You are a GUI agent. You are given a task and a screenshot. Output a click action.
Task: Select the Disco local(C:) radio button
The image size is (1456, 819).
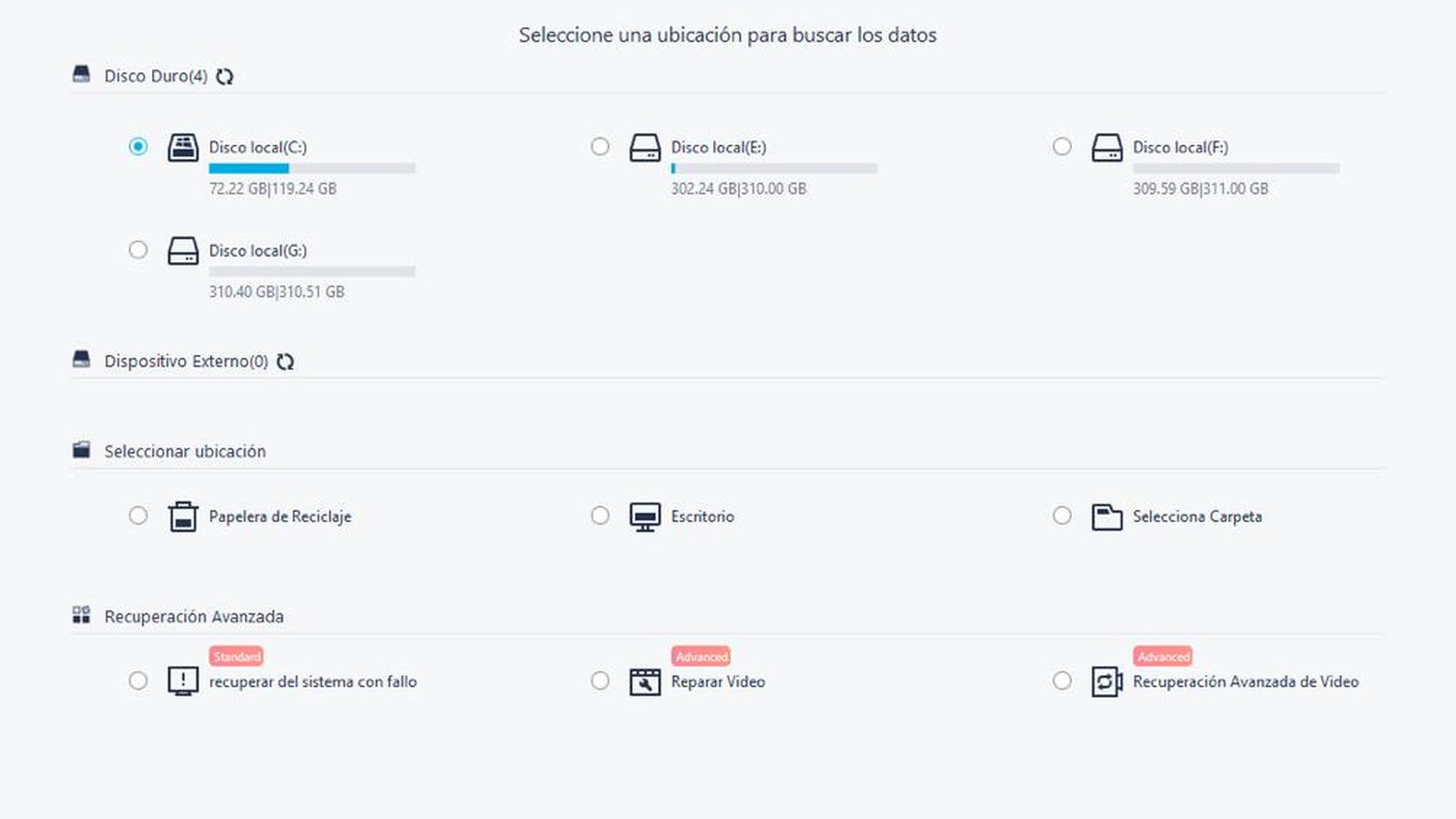point(138,147)
